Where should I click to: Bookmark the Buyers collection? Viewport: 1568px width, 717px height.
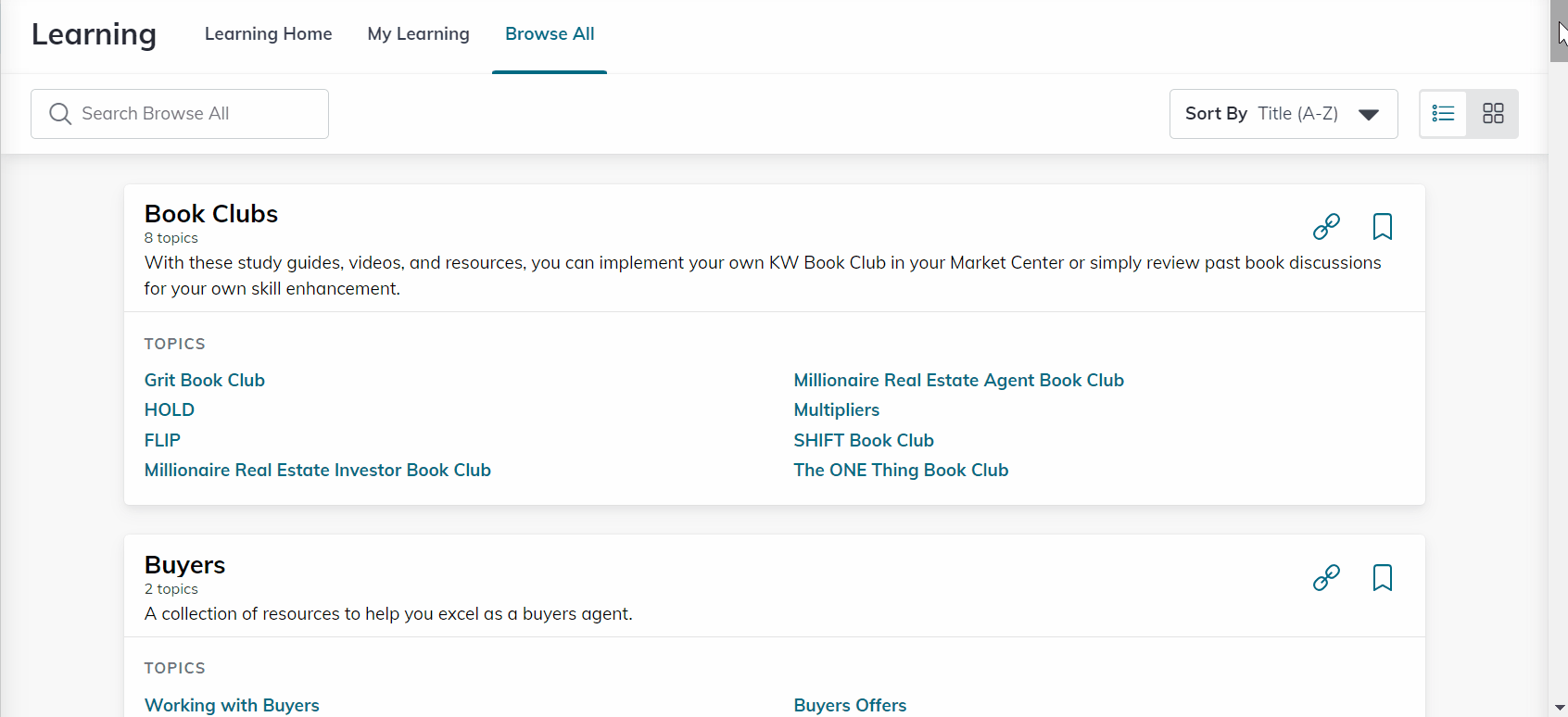pos(1382,577)
